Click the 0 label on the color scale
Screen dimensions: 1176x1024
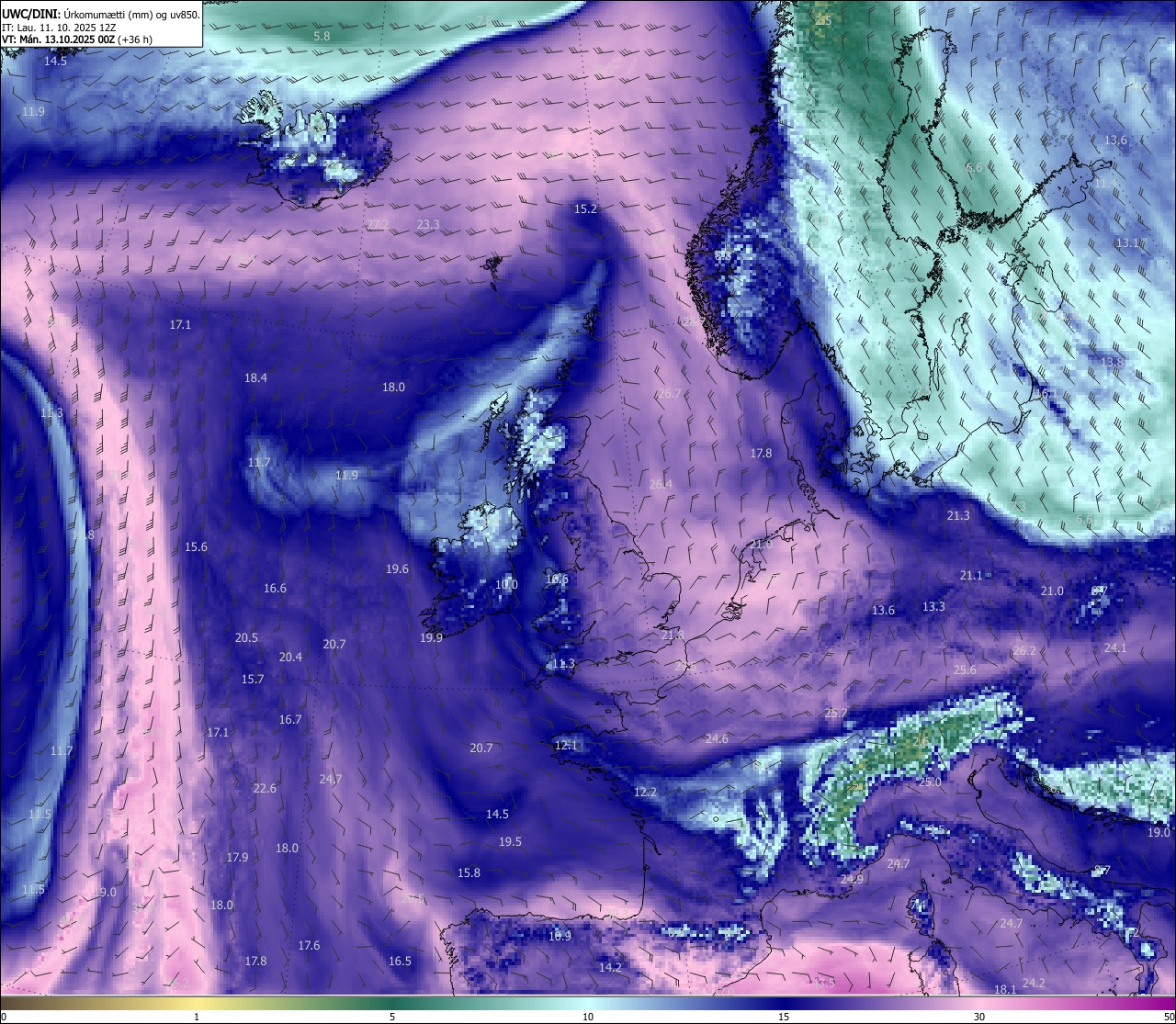(x=4, y=1017)
